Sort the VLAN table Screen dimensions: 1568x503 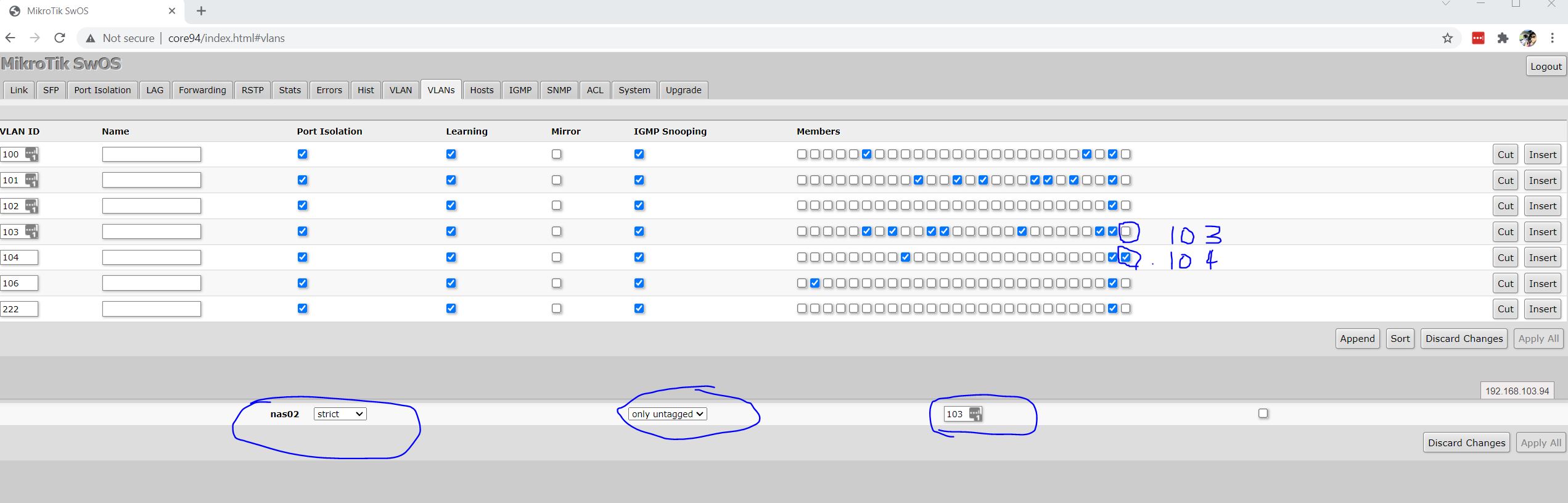tap(1400, 339)
